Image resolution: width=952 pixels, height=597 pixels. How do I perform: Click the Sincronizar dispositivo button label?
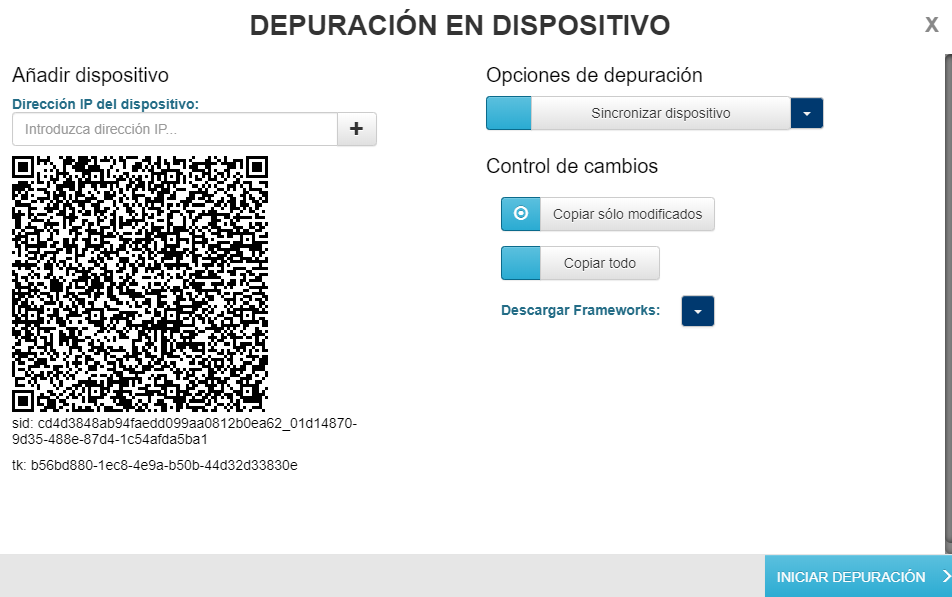[661, 113]
